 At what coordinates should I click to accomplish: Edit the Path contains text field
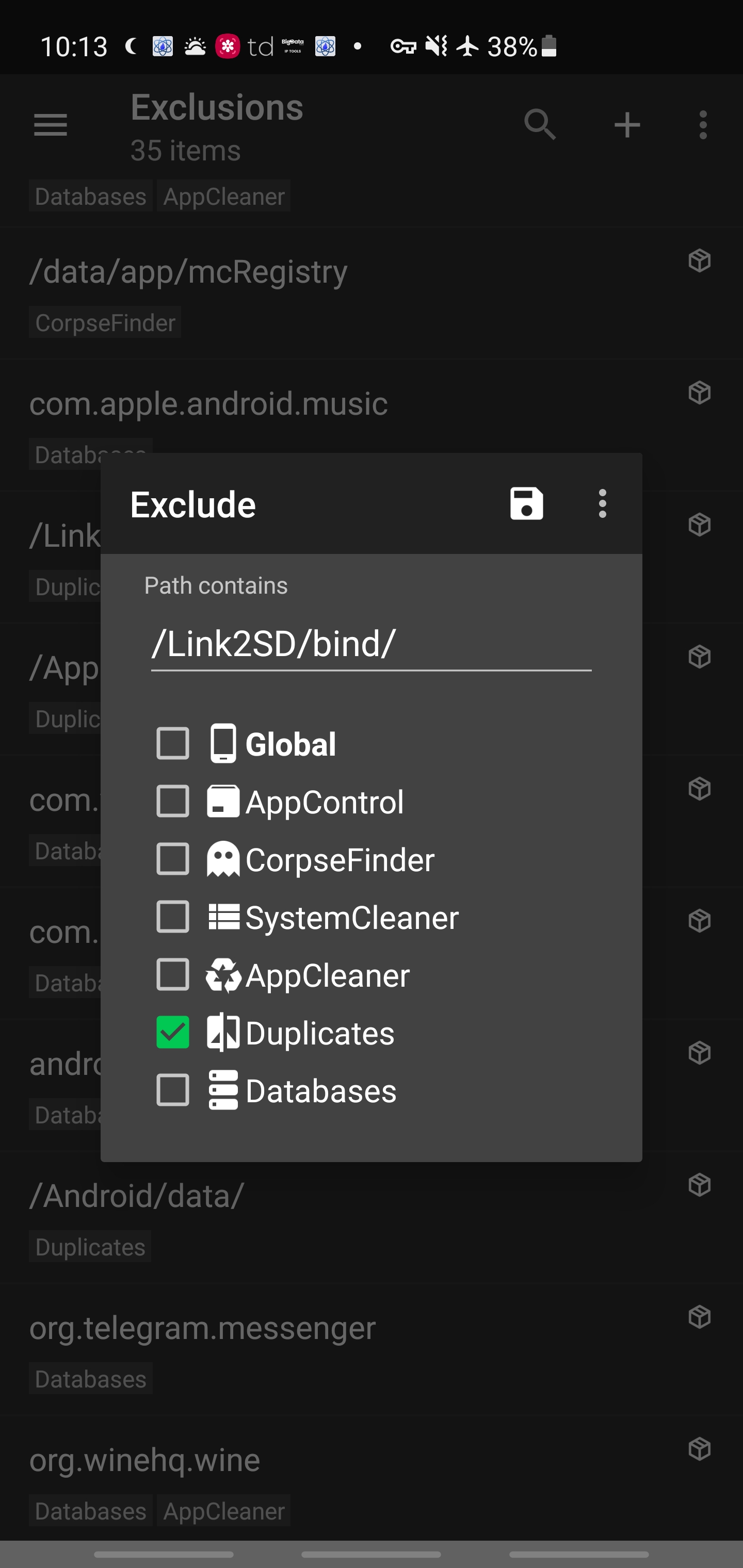(370, 644)
